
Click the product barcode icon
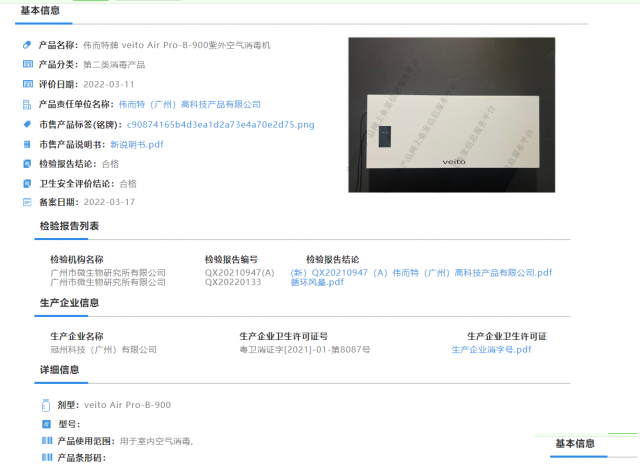click(45, 458)
